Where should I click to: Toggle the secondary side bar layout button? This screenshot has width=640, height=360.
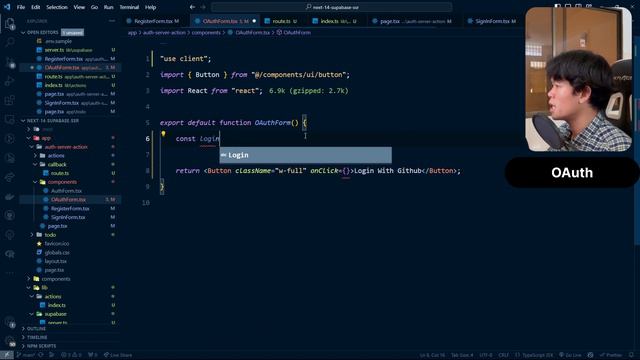click(x=578, y=6)
